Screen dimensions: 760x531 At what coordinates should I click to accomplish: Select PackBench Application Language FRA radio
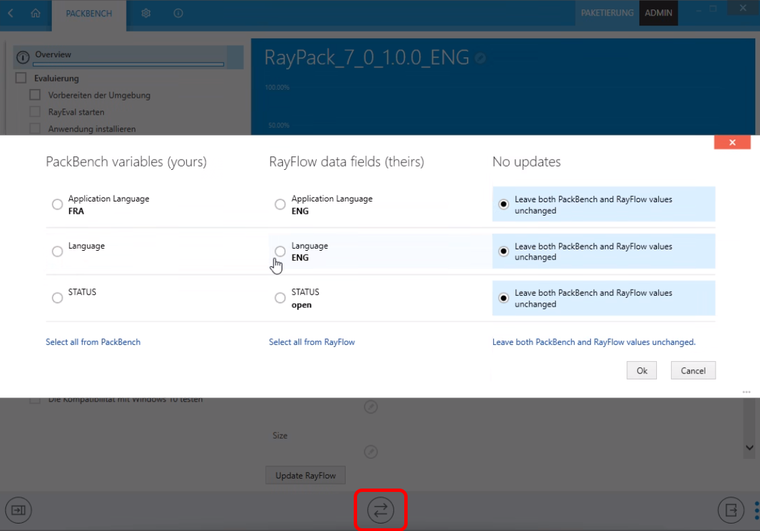pos(57,204)
